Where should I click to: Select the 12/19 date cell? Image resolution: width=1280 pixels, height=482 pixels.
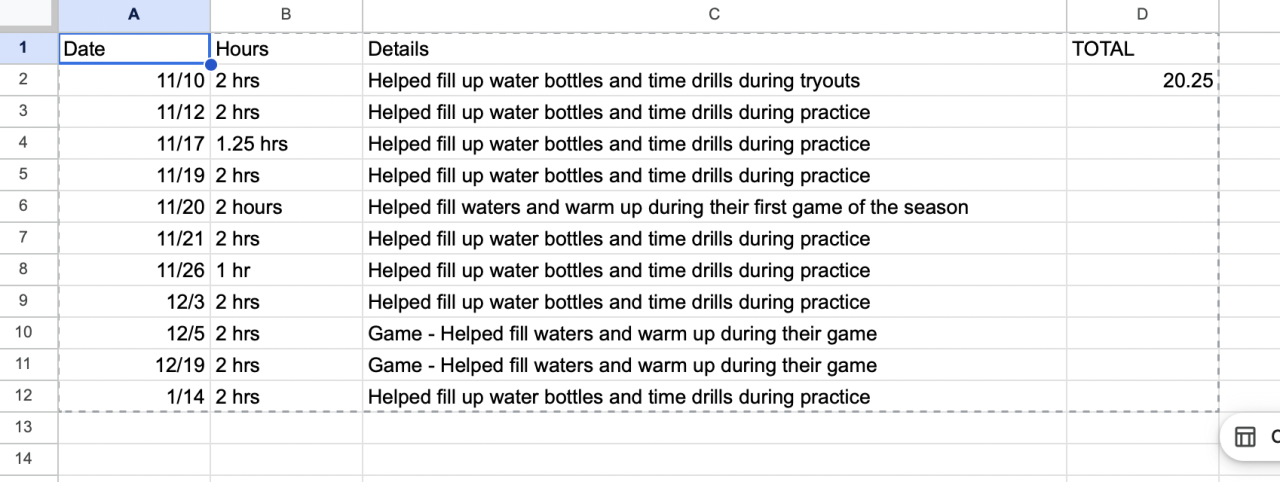134,365
